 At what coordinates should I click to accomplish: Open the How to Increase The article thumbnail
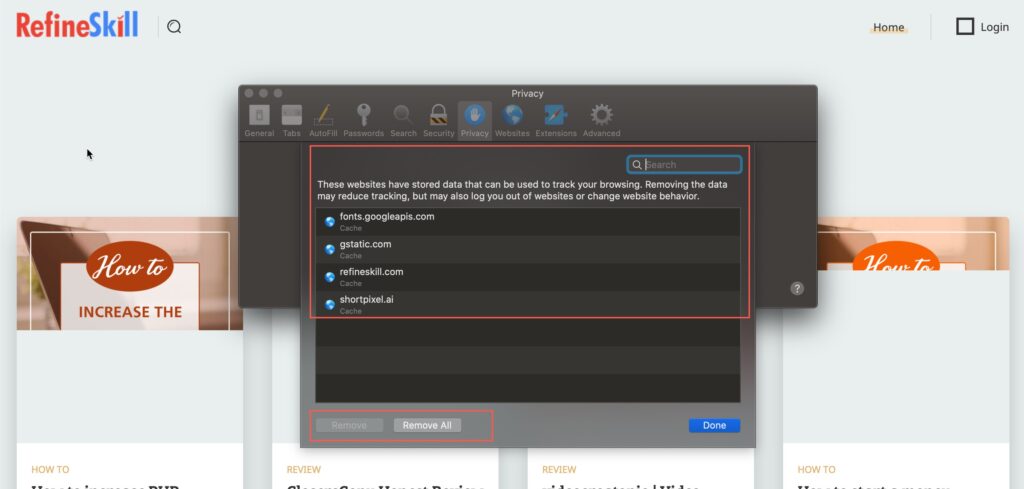(x=130, y=274)
